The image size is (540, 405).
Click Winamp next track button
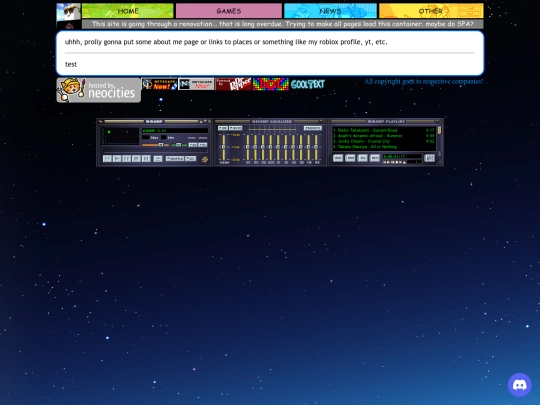tap(146, 158)
